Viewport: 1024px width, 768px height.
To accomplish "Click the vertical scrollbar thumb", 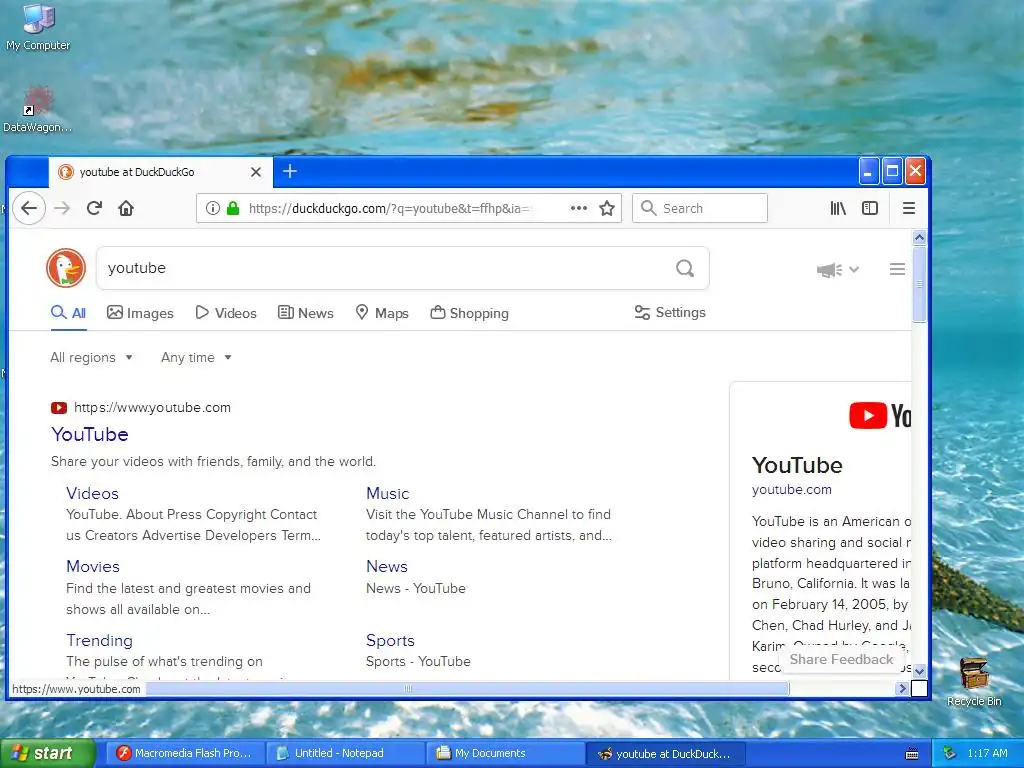I will pyautogui.click(x=920, y=284).
